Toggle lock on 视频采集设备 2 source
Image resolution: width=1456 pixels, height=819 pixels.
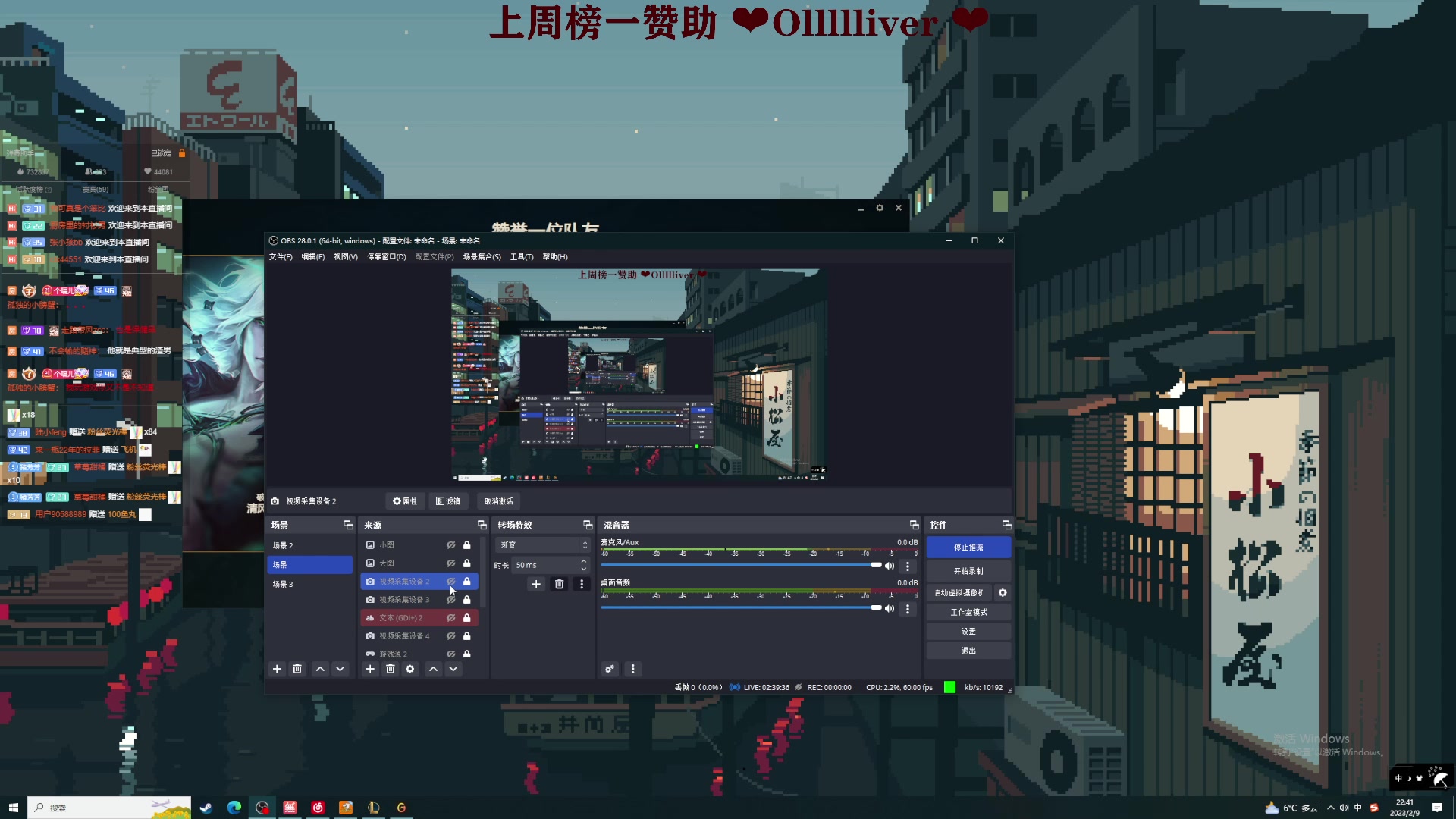point(466,581)
